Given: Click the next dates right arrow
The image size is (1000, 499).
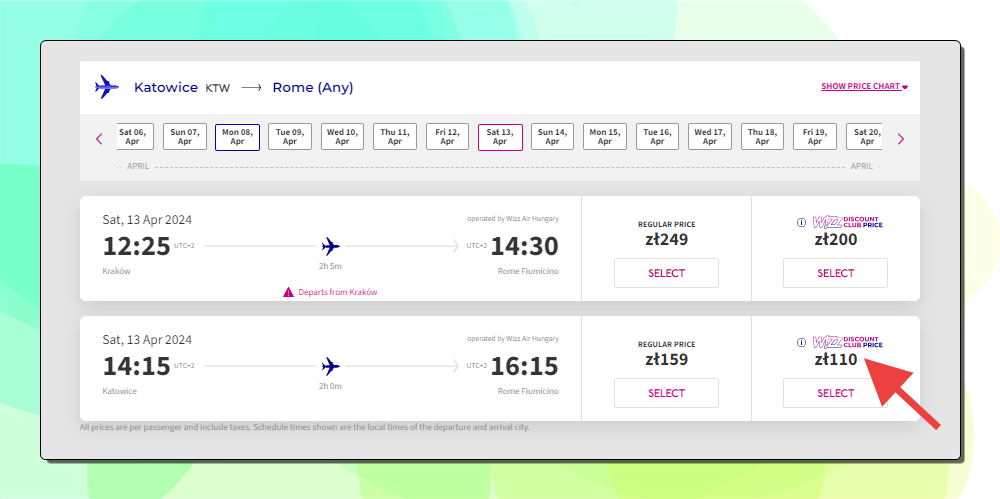Looking at the screenshot, I should [x=901, y=138].
